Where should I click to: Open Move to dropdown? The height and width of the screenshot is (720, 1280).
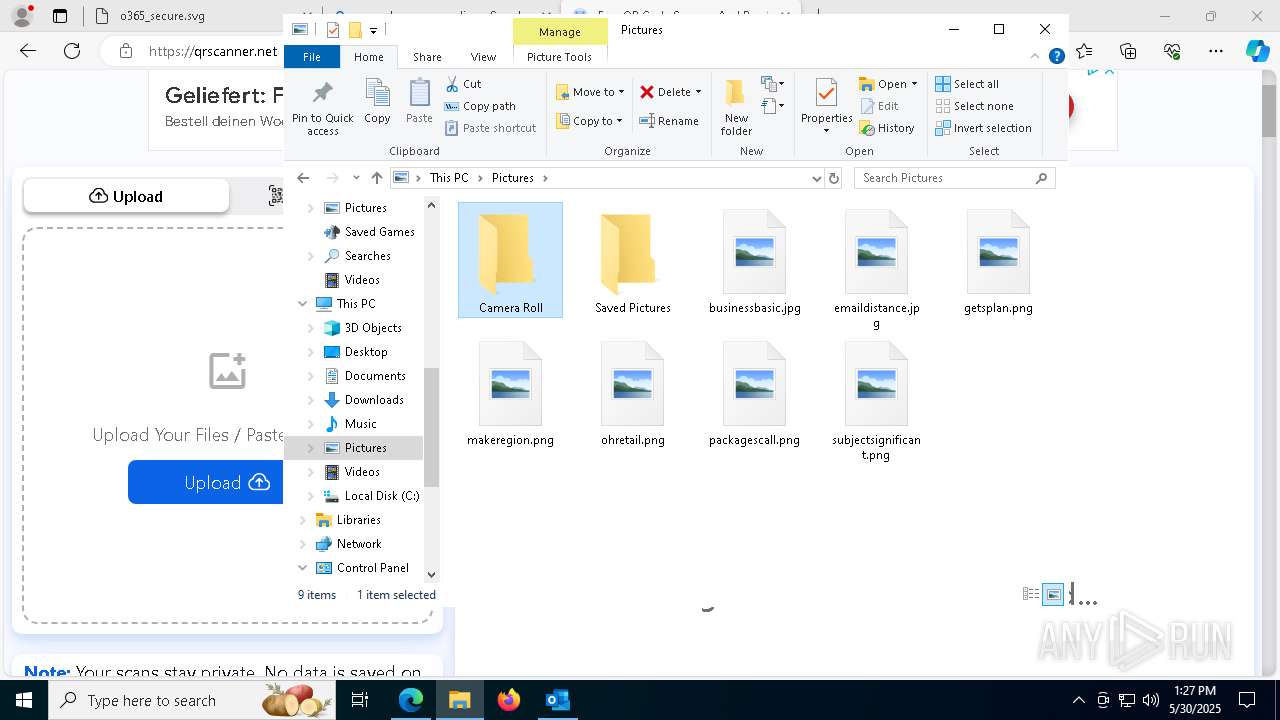[x=590, y=92]
